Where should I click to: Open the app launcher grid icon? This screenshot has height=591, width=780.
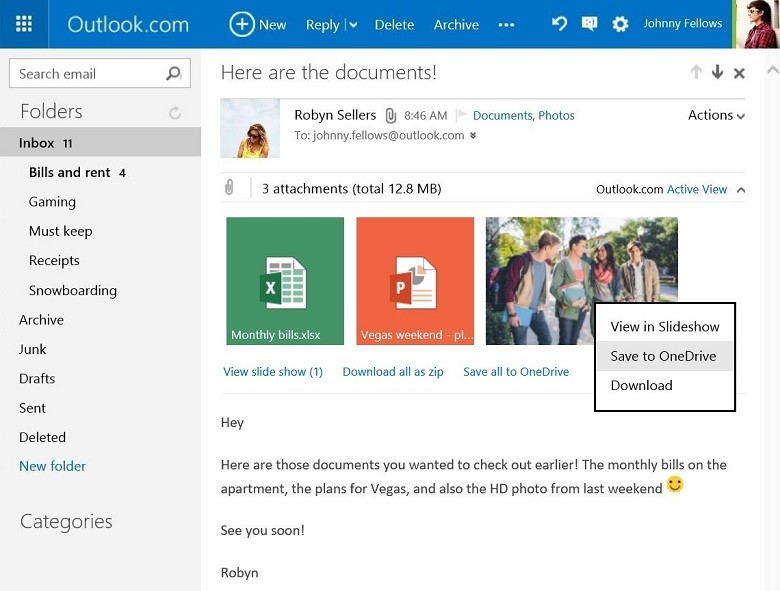click(24, 24)
